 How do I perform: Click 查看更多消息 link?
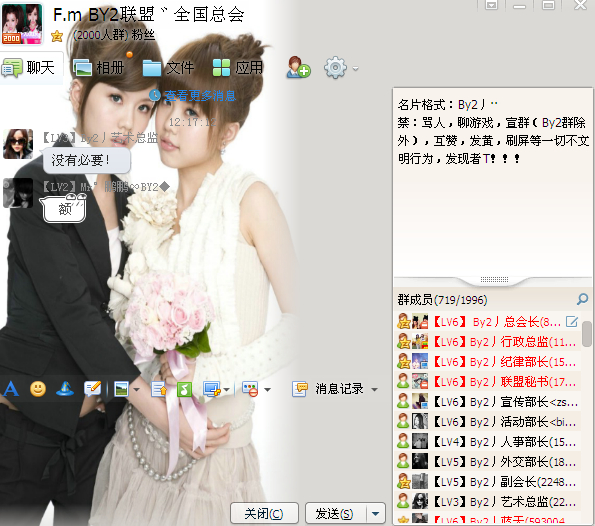tap(200, 95)
